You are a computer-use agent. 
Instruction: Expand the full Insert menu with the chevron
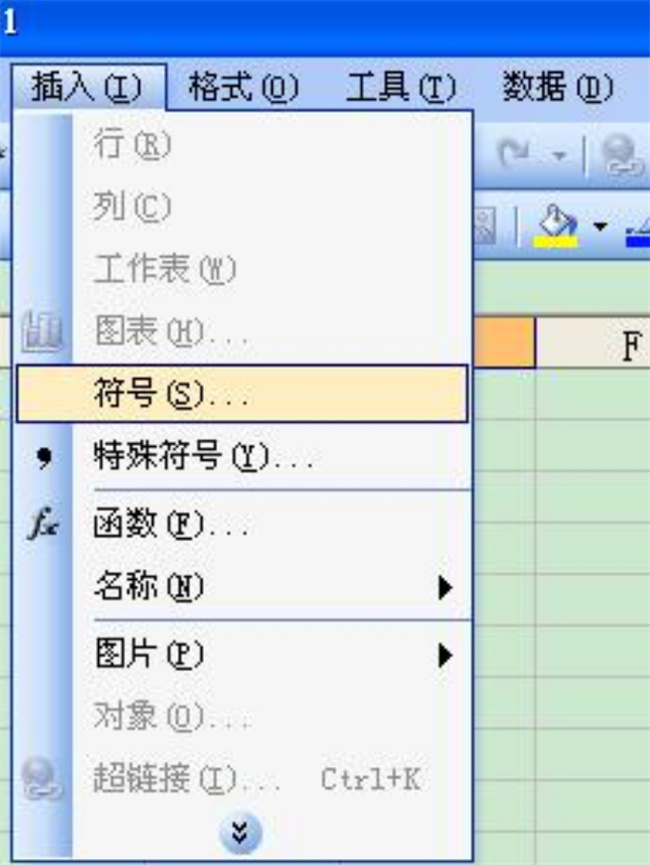[240, 832]
